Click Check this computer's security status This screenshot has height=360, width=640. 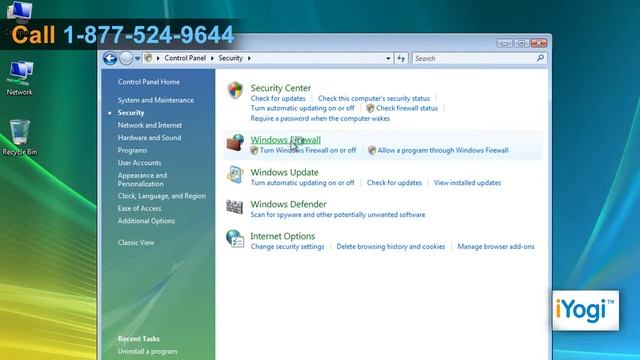coord(373,98)
